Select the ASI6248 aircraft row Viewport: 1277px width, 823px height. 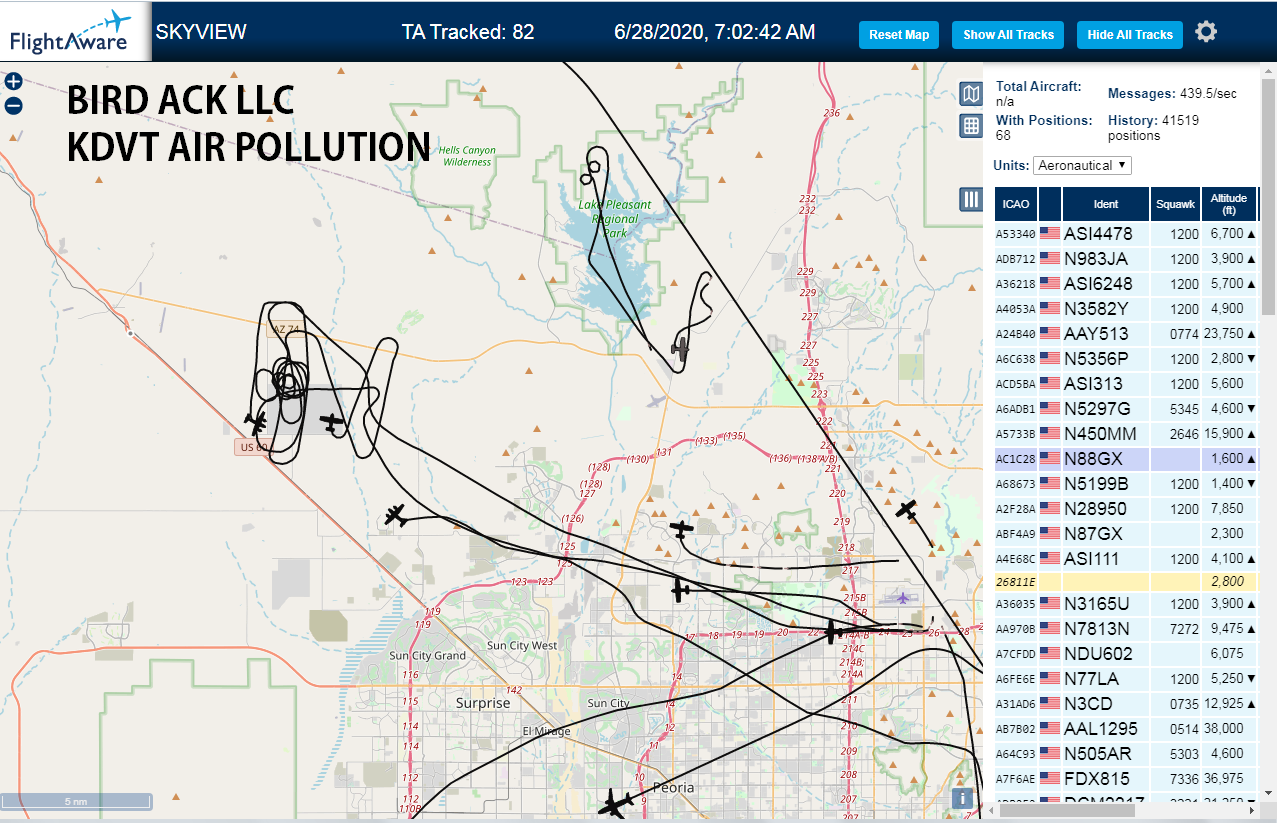(x=1127, y=284)
